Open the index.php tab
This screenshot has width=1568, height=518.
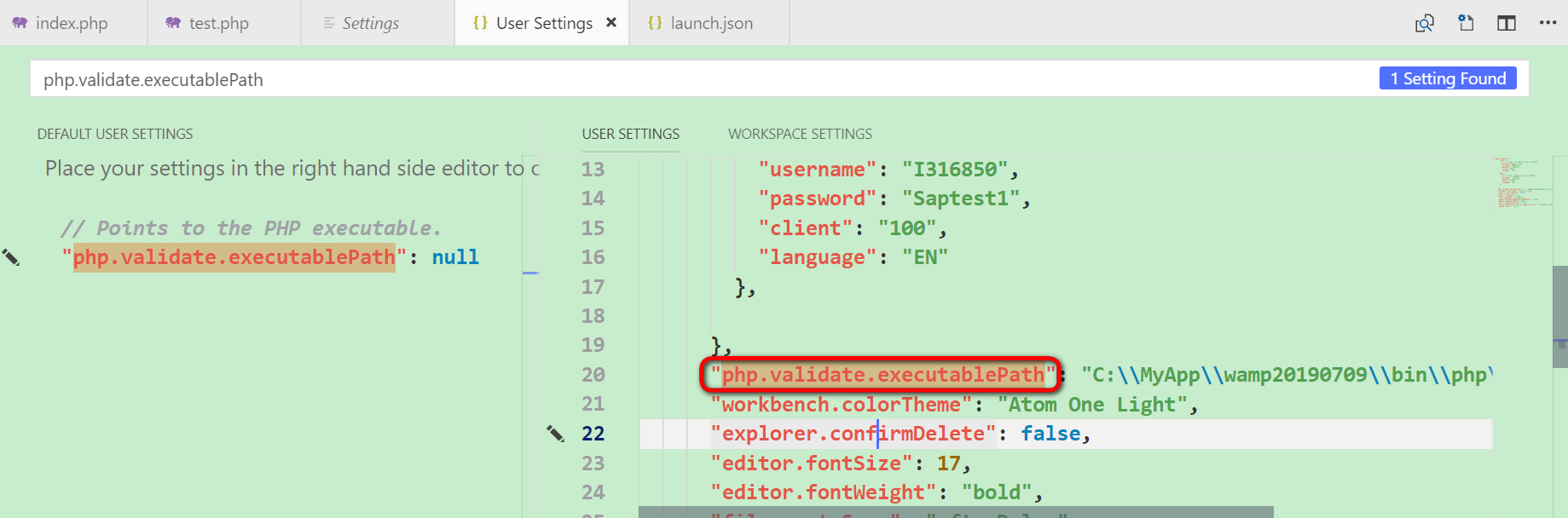73,23
